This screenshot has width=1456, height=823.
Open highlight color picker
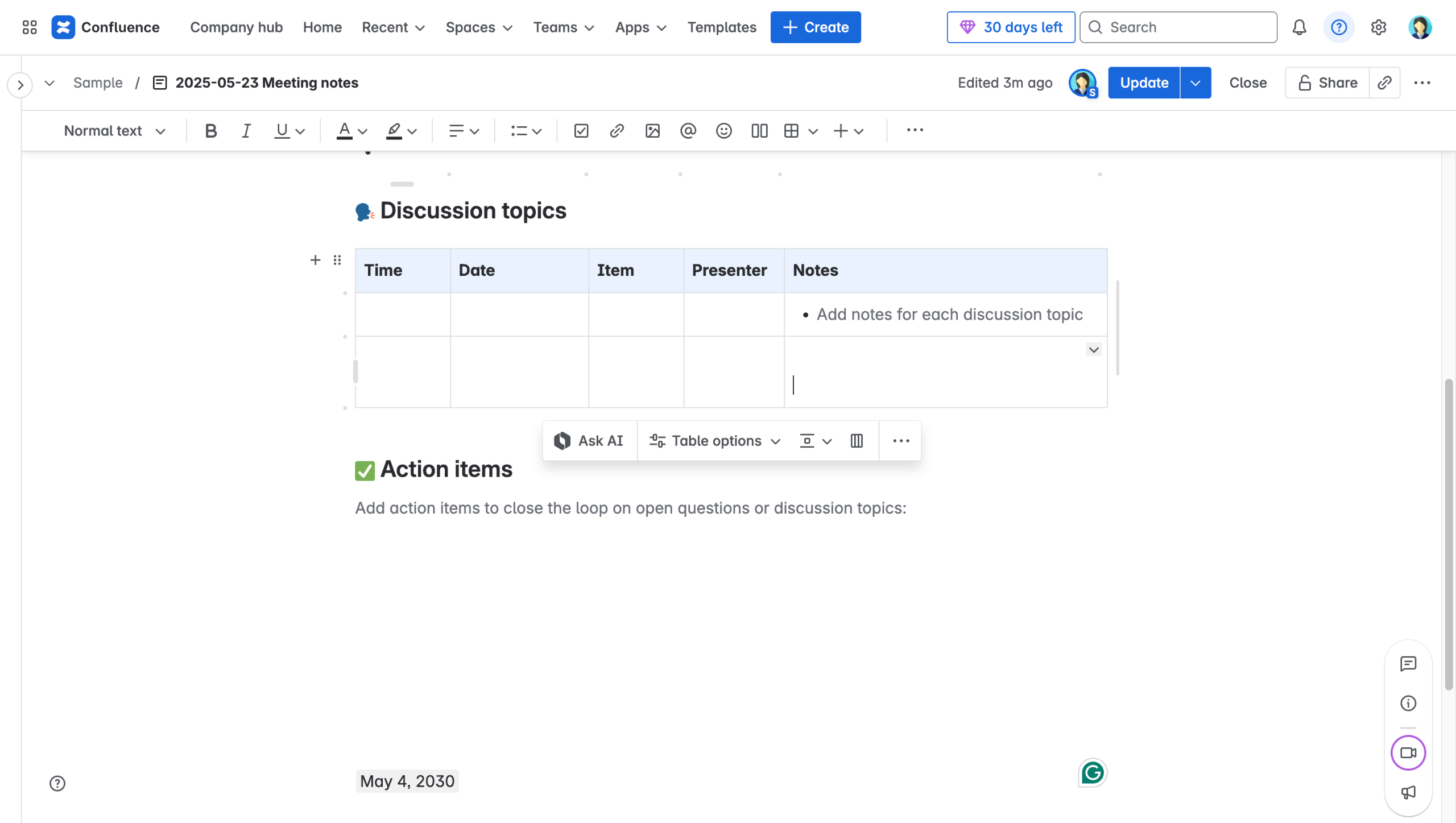(x=402, y=131)
